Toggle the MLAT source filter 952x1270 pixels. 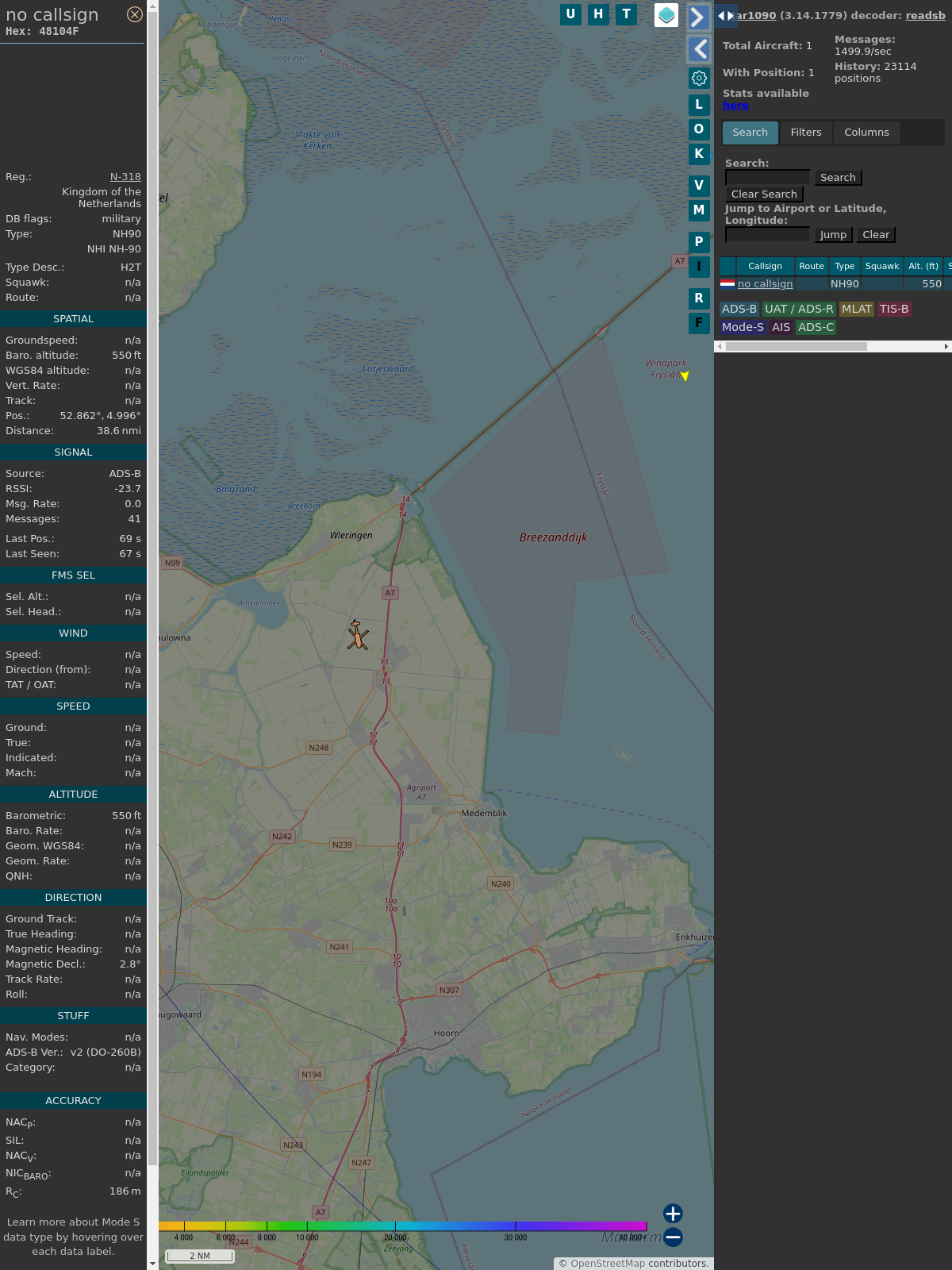point(856,309)
